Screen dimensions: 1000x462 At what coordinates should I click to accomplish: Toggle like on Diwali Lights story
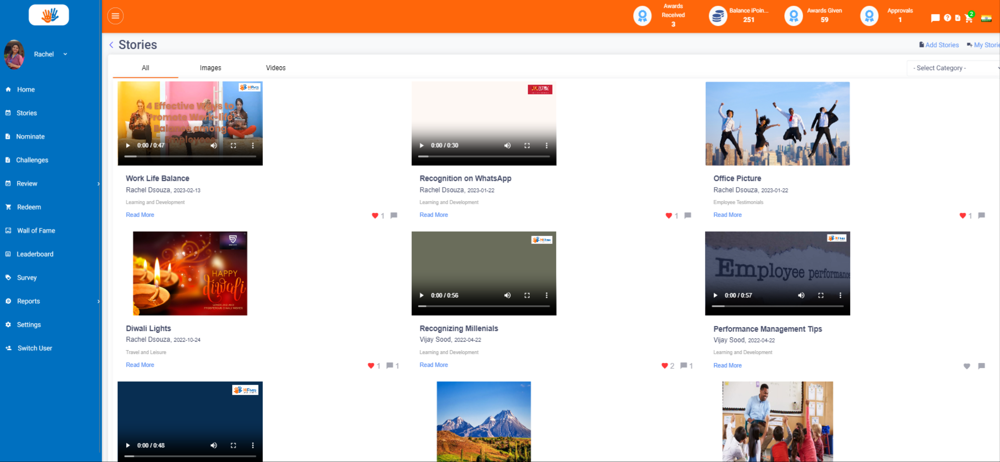pos(371,366)
